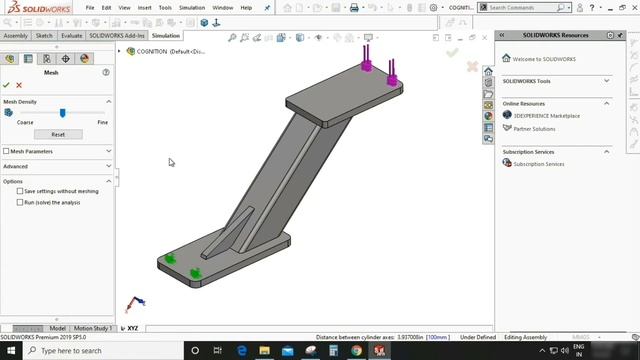
Task: Click the Home icon in title toolbar
Action: [287, 8]
